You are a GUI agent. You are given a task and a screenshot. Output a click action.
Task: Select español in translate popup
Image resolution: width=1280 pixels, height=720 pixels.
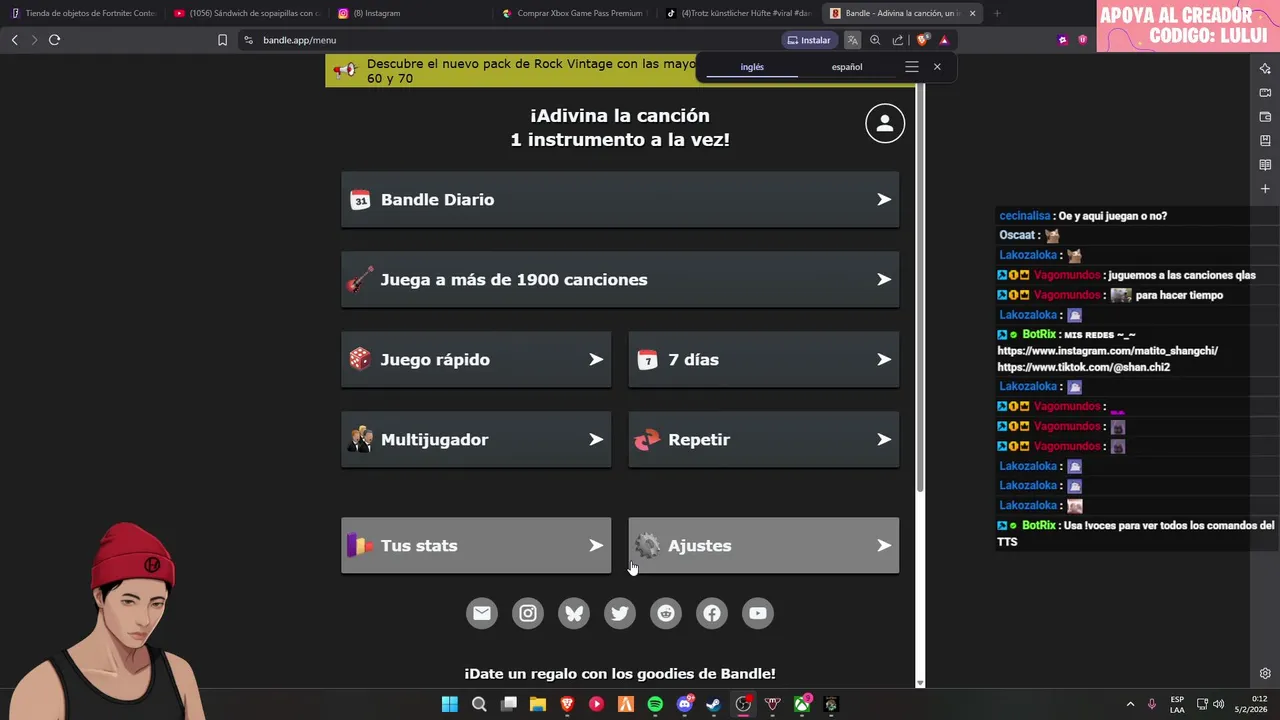click(x=847, y=67)
